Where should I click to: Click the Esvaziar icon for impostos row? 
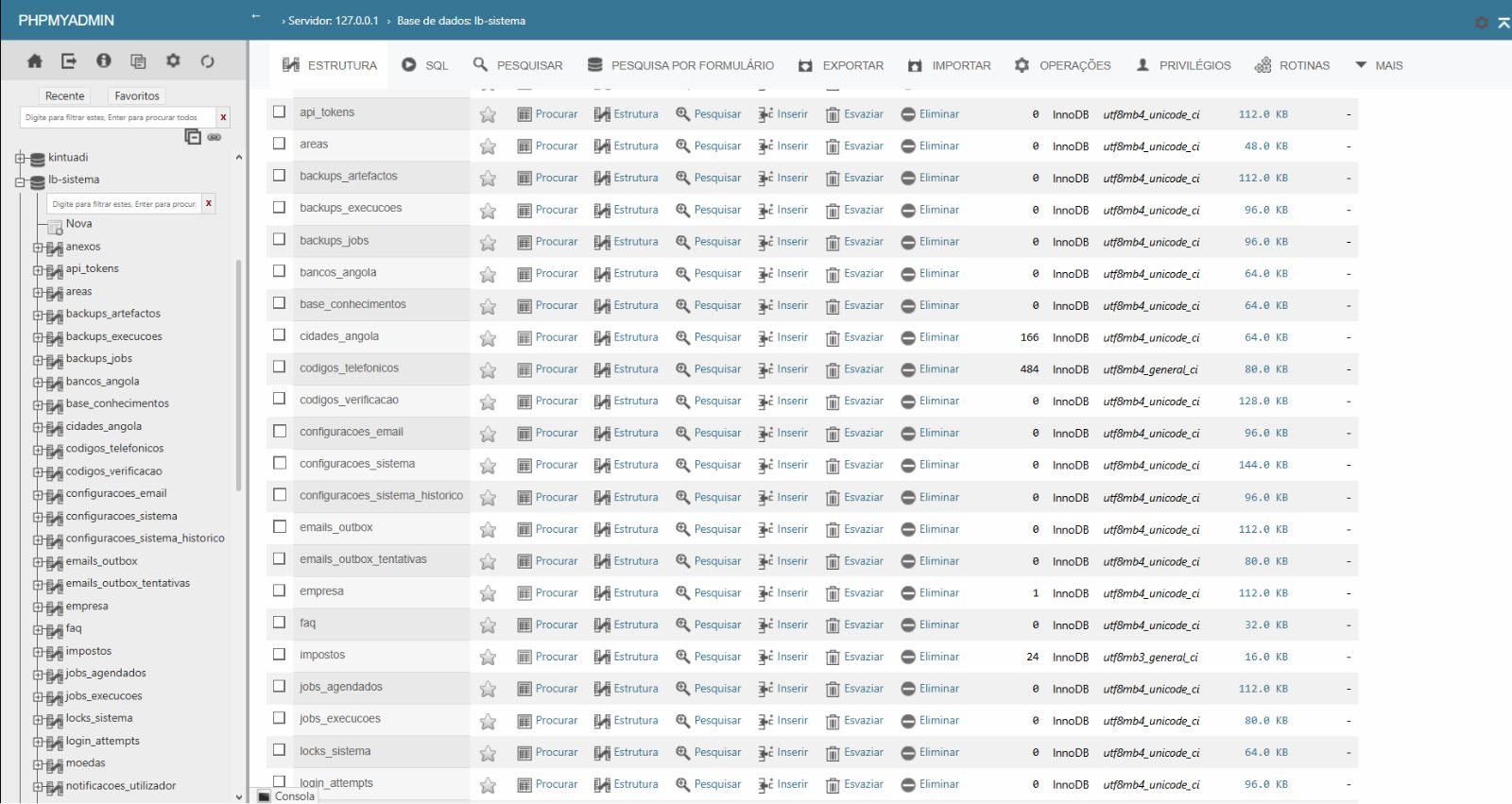[x=833, y=658]
